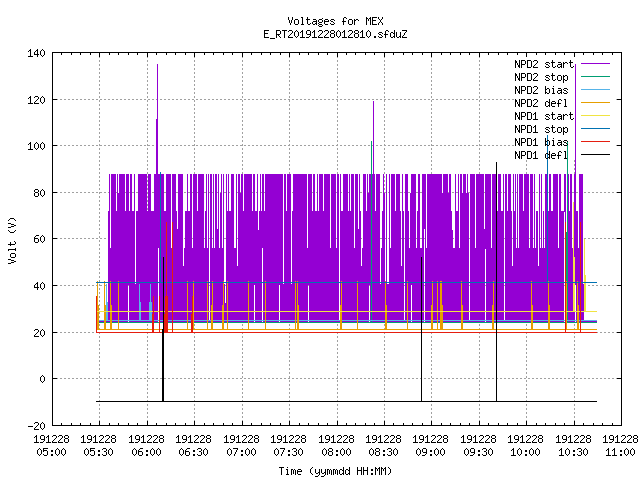This screenshot has width=640, height=480.
Task: Click y-axis tick value 100
Action: 36,146
